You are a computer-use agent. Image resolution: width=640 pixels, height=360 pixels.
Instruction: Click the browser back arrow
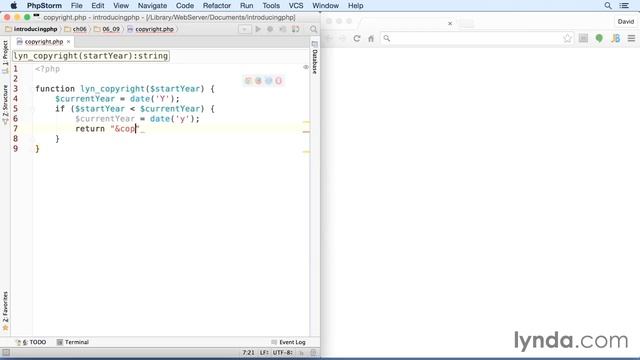click(330, 38)
